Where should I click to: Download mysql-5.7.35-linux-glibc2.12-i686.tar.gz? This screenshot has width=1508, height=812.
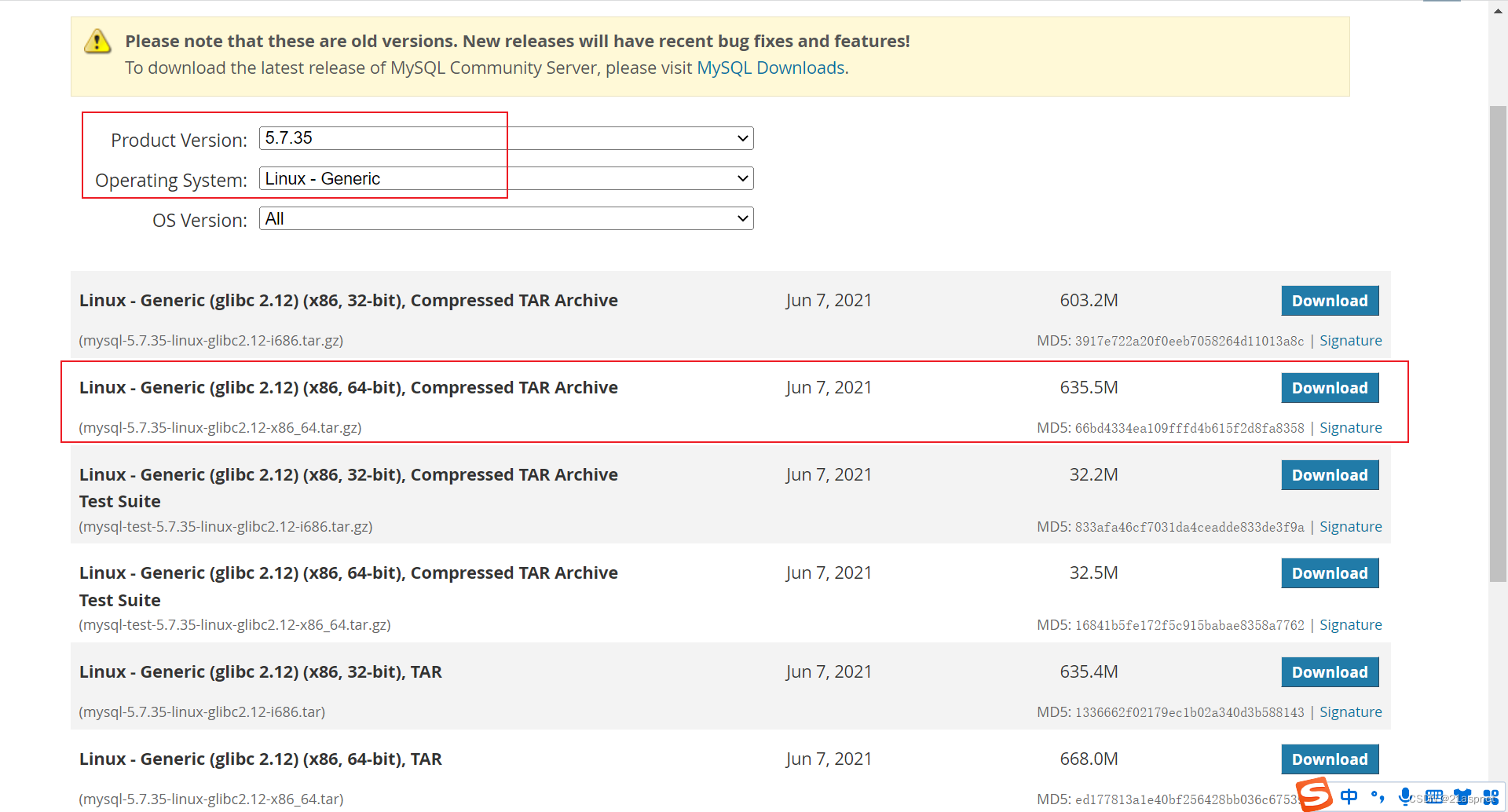coord(1330,301)
